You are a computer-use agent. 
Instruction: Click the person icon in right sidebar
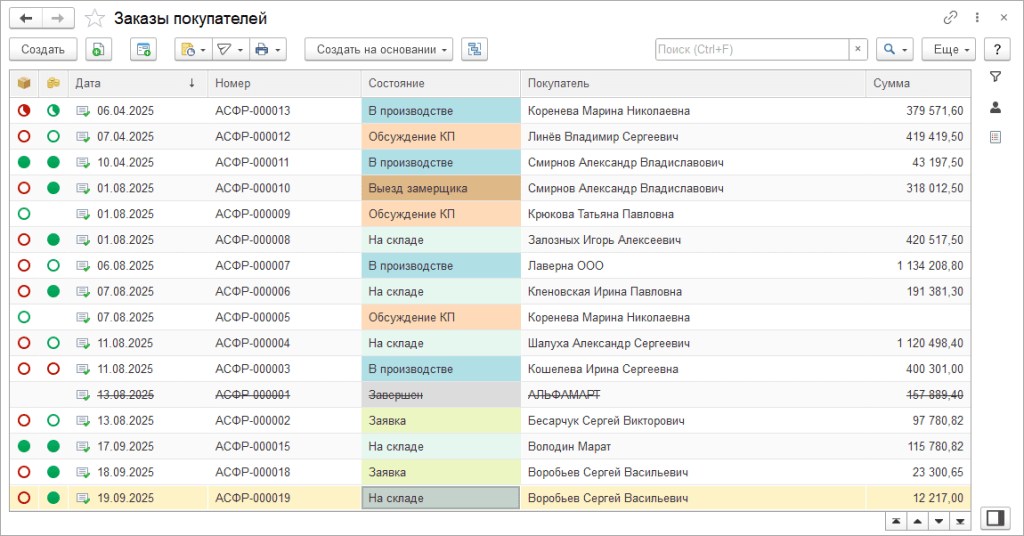(995, 107)
